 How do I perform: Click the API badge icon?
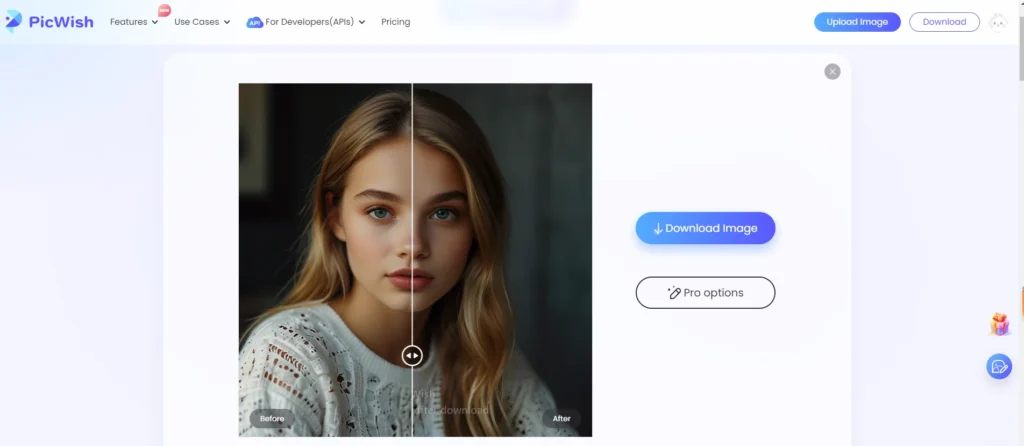point(255,22)
